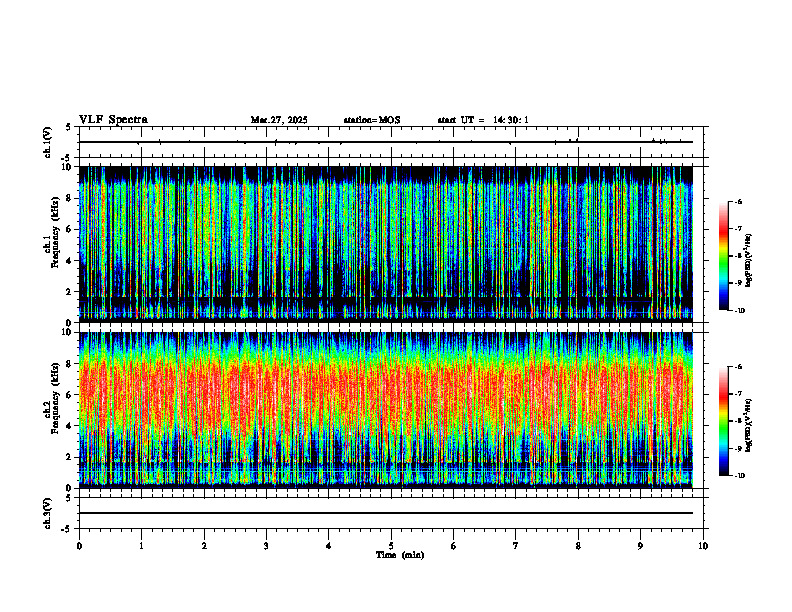
Task: Click the "ch.1(V)" top axis label
Action: tap(48, 142)
